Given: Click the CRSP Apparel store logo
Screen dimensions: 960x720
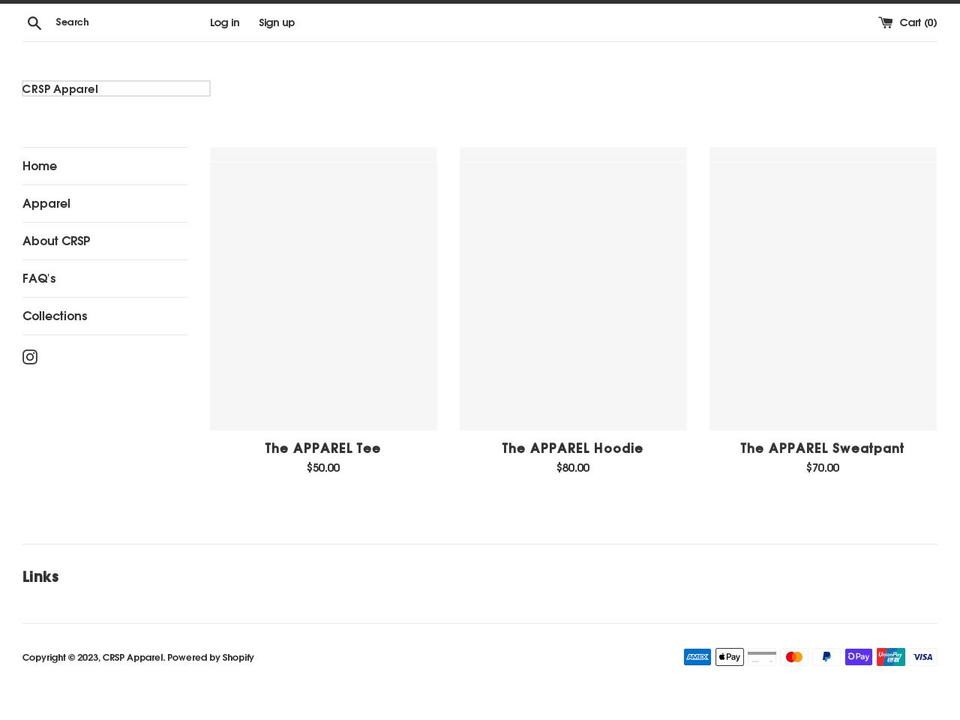Looking at the screenshot, I should (x=116, y=89).
